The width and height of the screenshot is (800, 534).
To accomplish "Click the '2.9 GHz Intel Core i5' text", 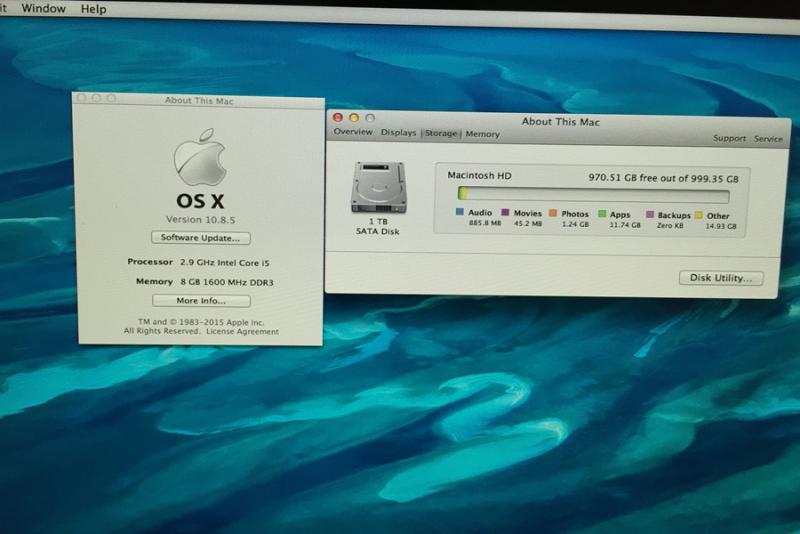I will (x=224, y=263).
